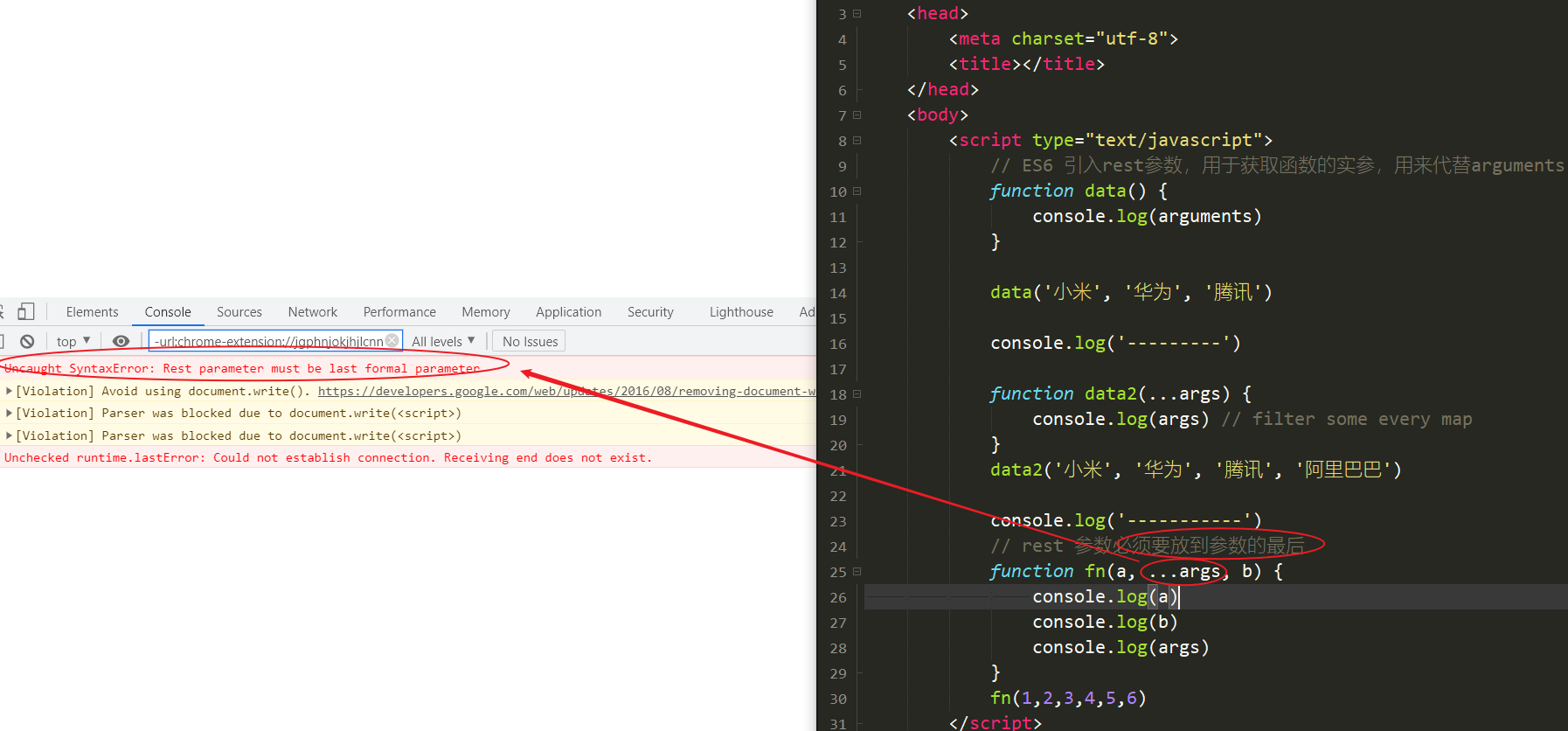
Task: Open the Application tab
Action: click(569, 312)
